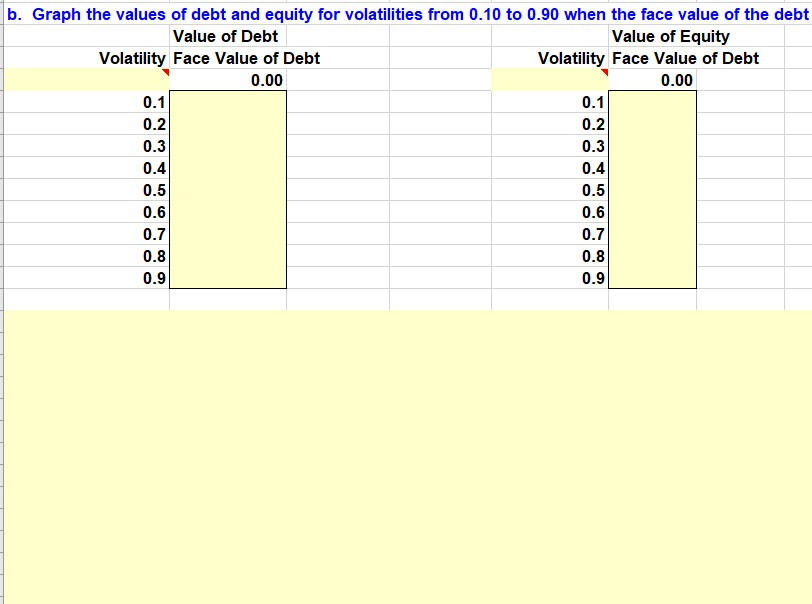Select the left Volatility label cell

point(131,58)
